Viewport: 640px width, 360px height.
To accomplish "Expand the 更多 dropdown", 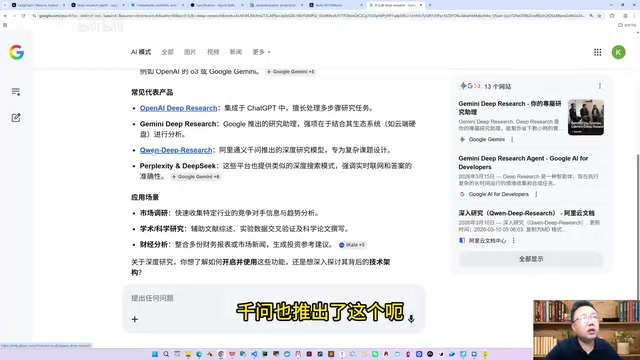I will [261, 52].
